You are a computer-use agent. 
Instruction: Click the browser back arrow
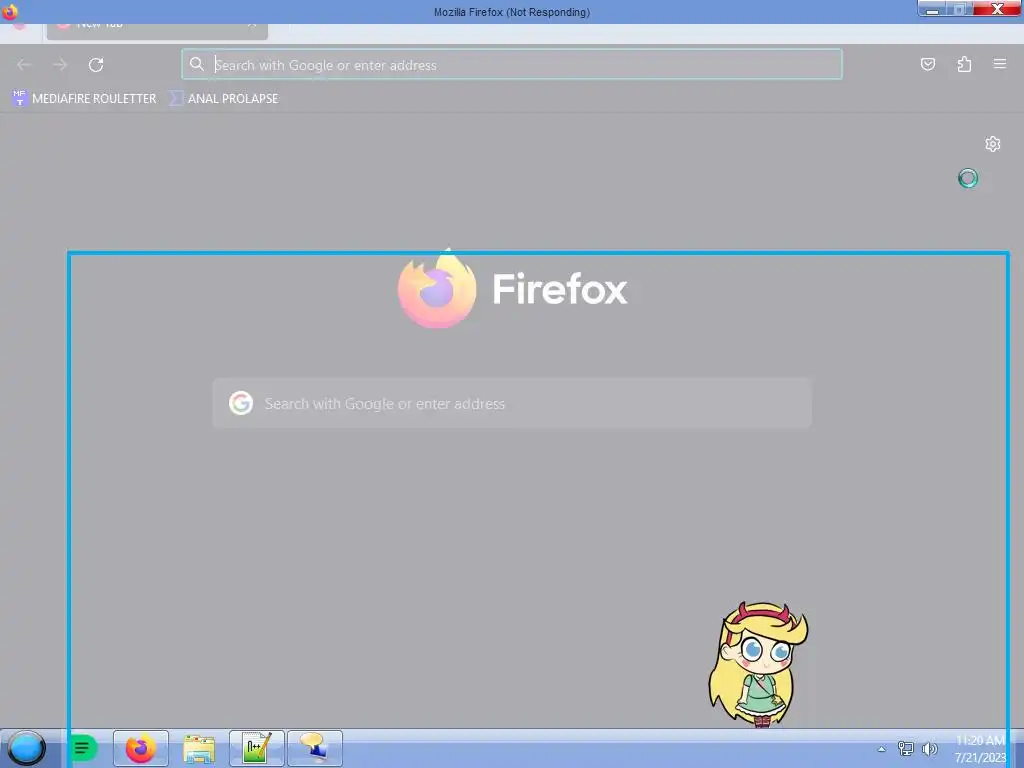point(24,65)
